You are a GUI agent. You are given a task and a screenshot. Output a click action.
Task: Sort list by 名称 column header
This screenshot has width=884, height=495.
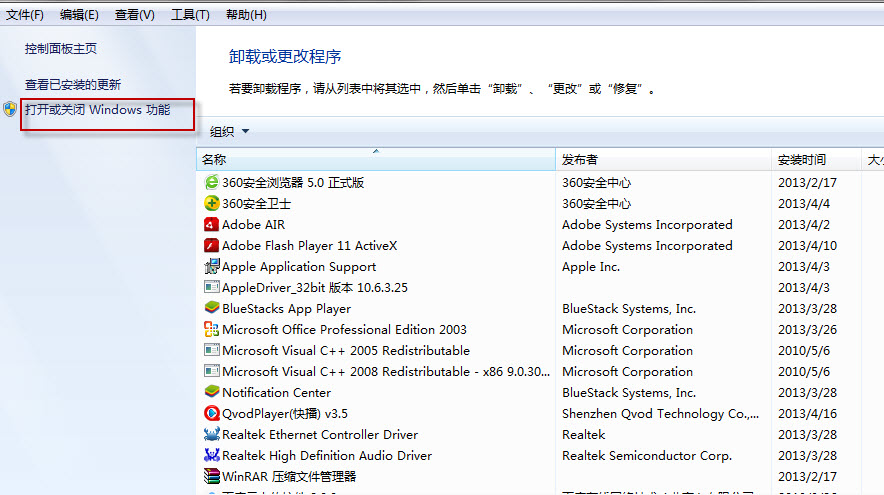tap(375, 160)
